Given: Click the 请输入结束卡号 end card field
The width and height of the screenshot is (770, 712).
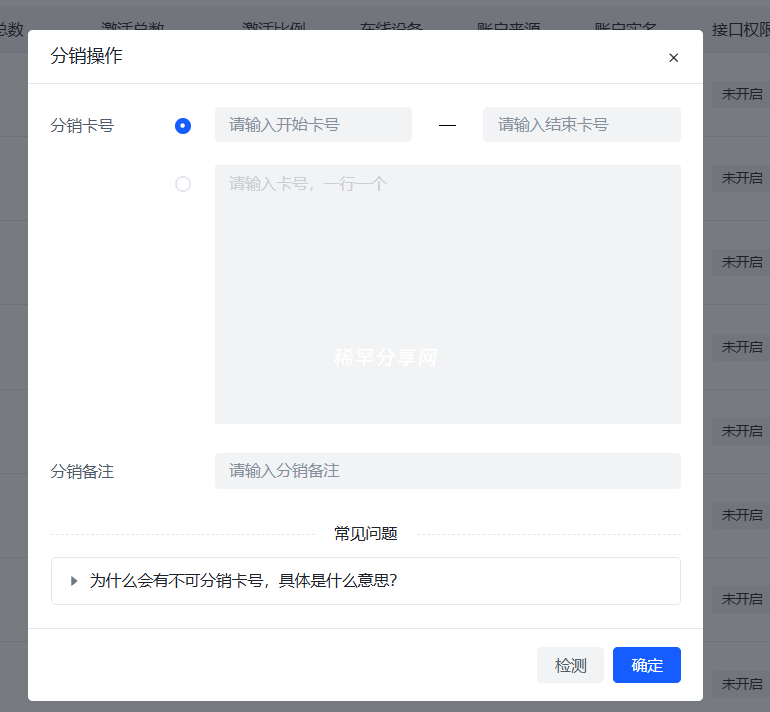Looking at the screenshot, I should coord(581,125).
